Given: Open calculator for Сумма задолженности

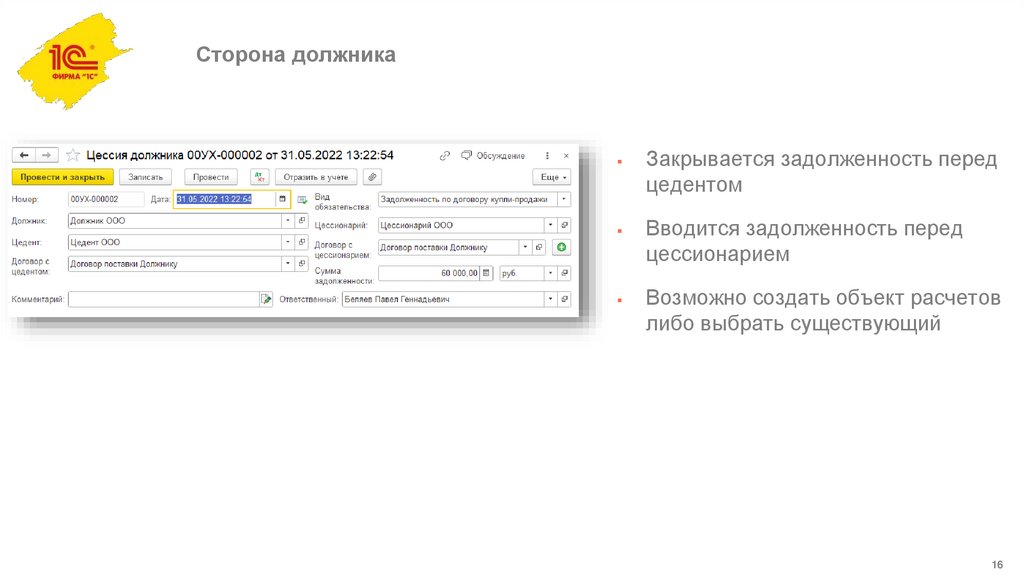Looking at the screenshot, I should click(x=487, y=273).
